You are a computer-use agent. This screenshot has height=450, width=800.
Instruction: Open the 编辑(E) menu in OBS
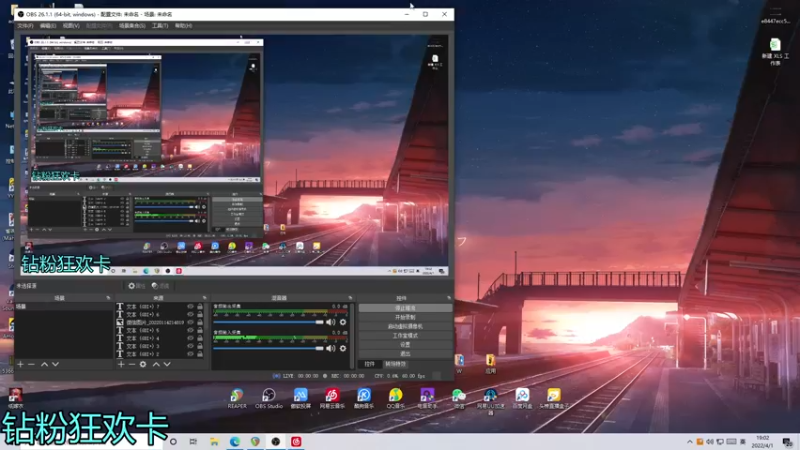pyautogui.click(x=47, y=26)
